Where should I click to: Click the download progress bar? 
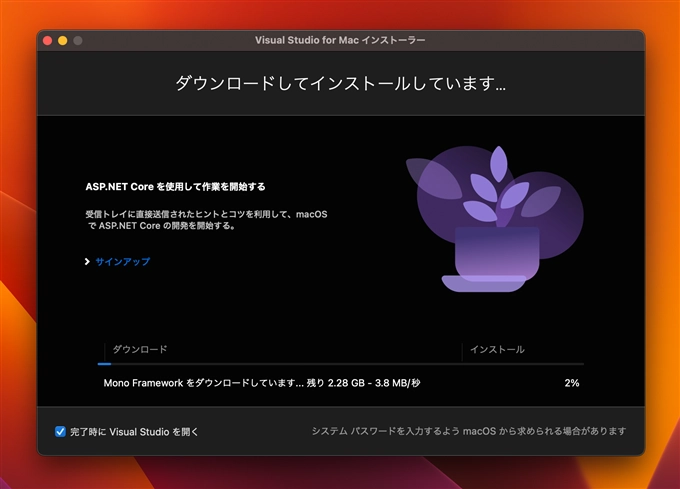click(340, 364)
